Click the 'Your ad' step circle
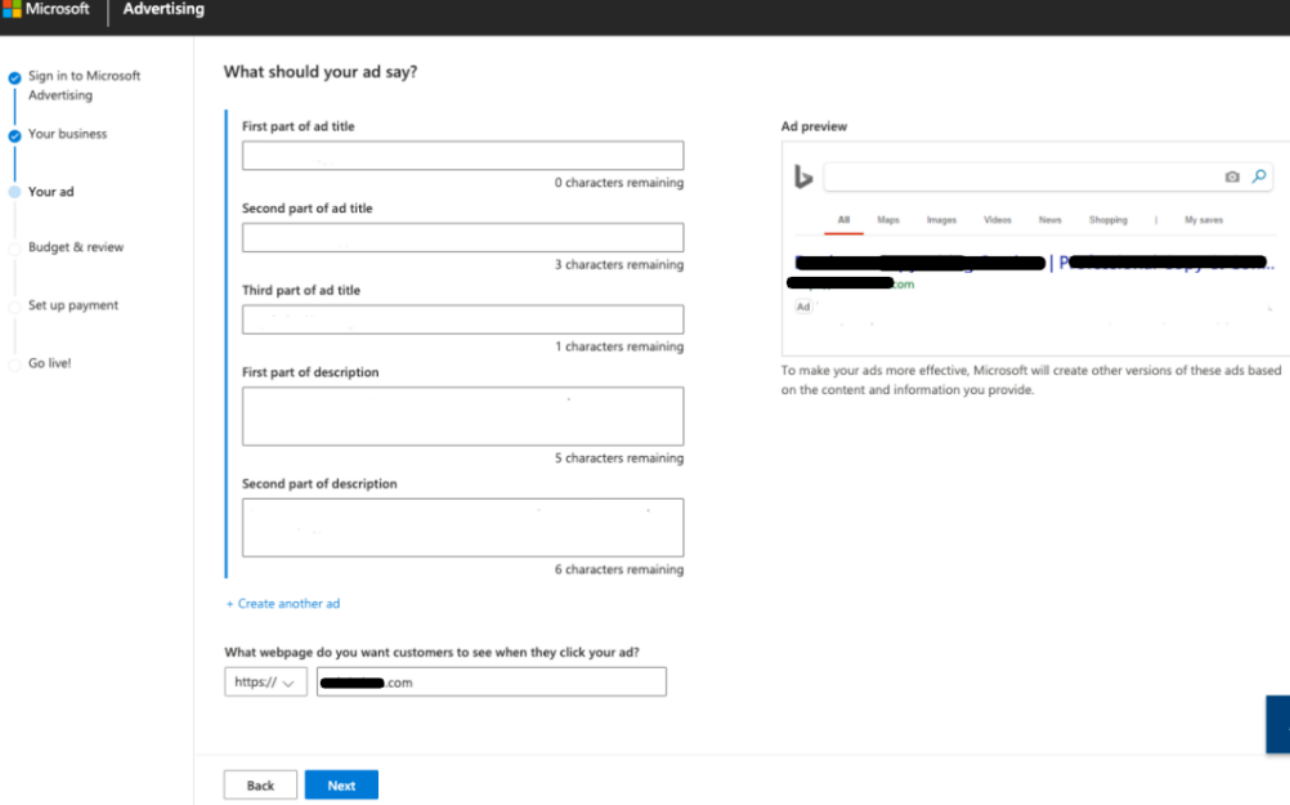 (x=14, y=192)
